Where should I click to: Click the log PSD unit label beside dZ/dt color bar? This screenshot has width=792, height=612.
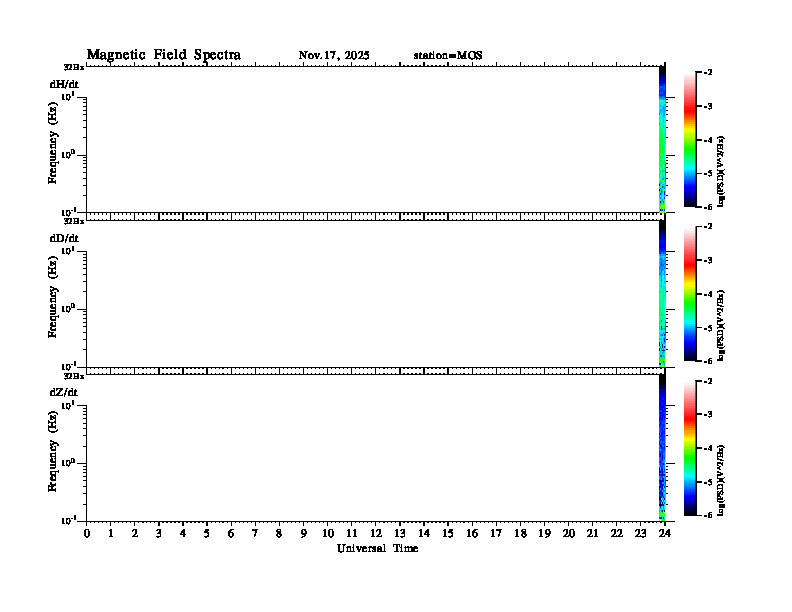pos(721,480)
